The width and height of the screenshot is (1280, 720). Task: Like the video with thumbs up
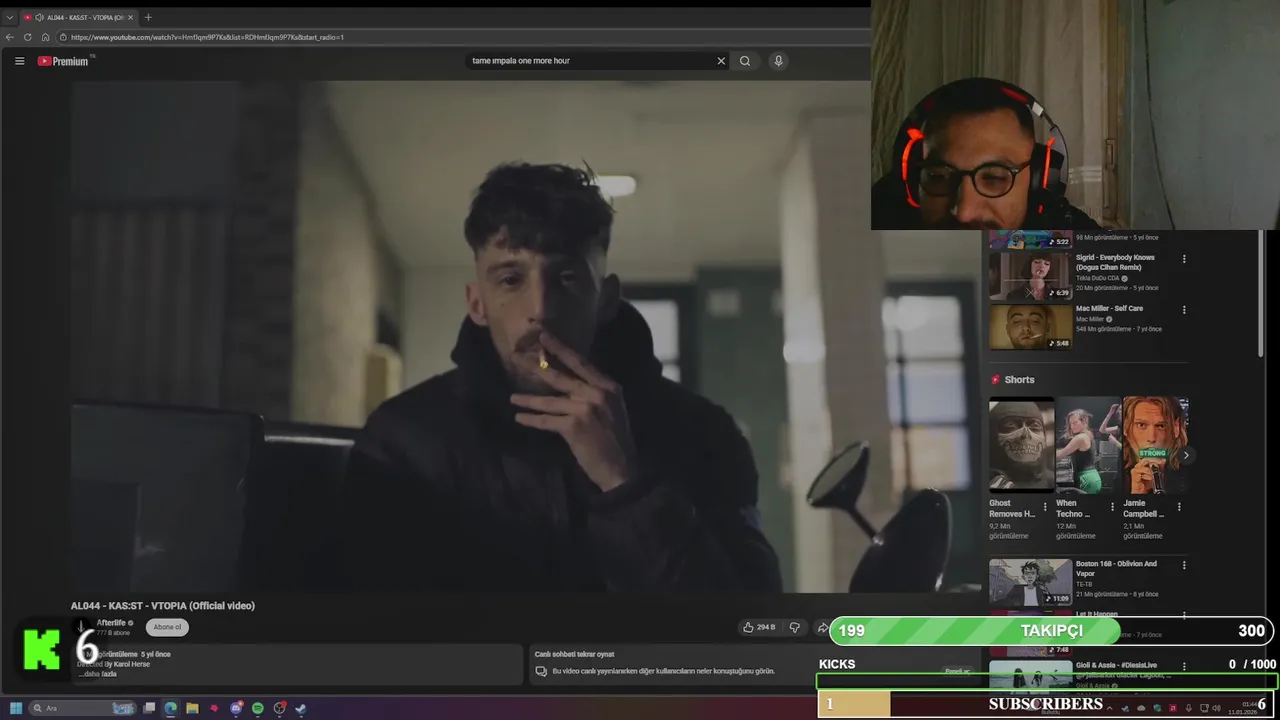[x=759, y=627]
